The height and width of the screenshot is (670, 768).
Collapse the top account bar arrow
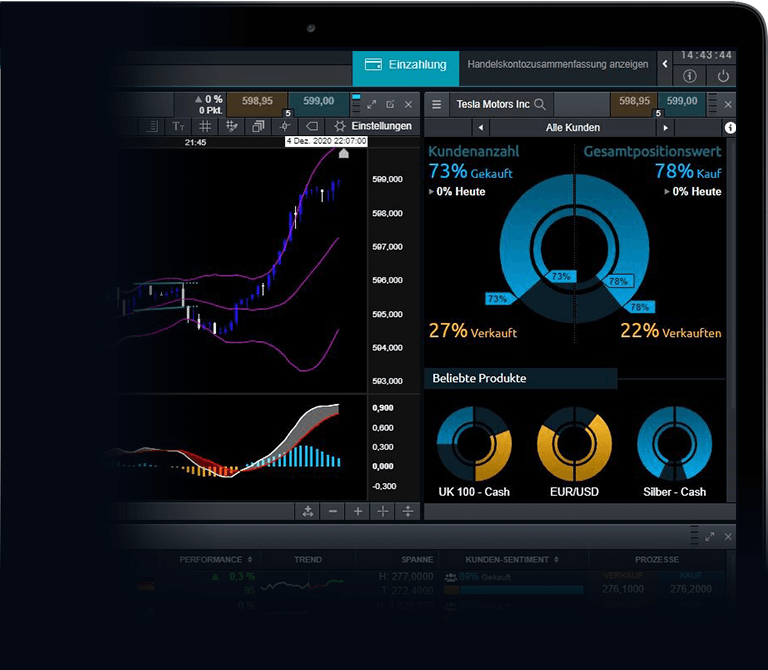point(665,65)
